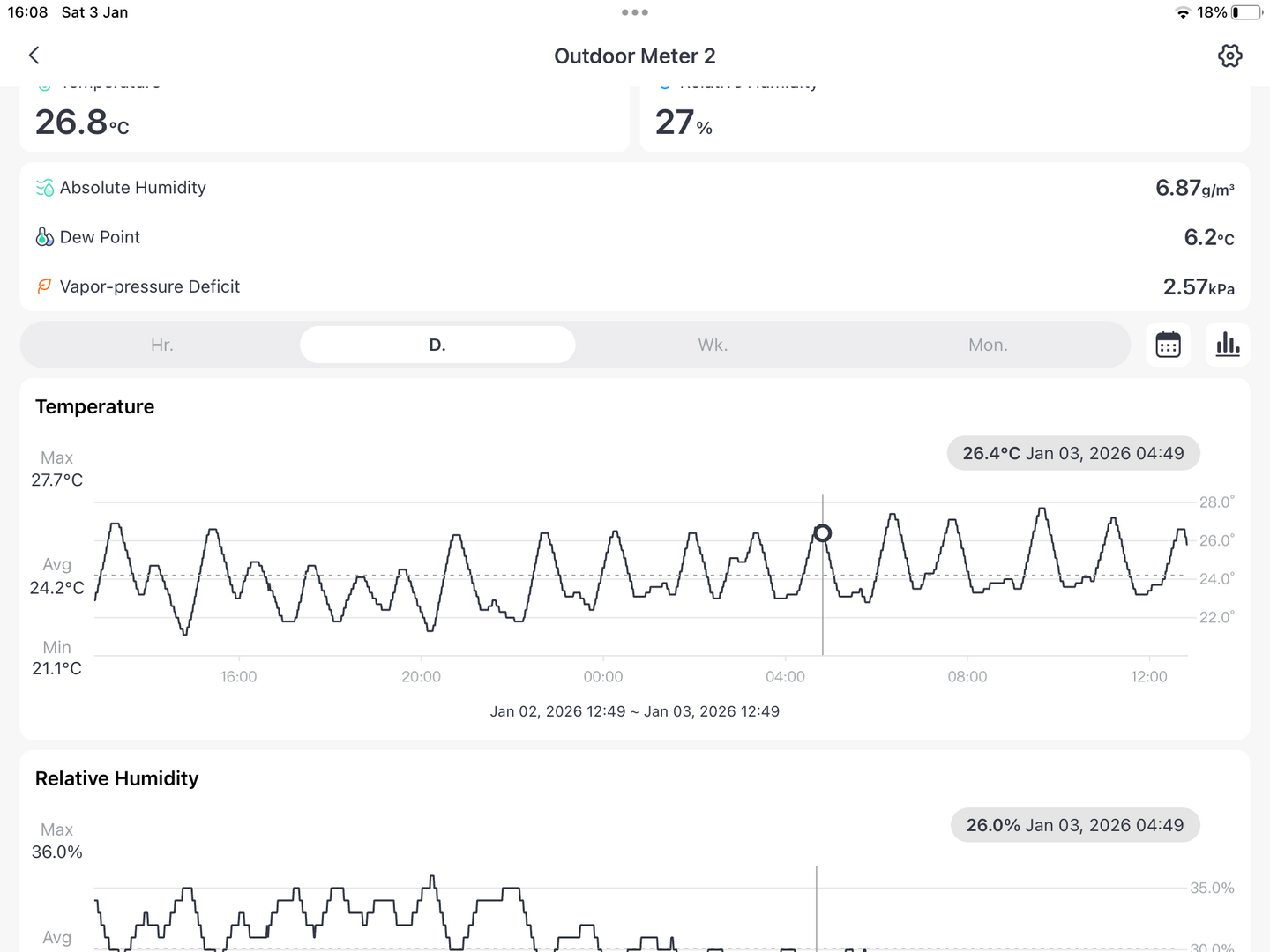Tap the current 26.8°C temperature card

pos(324,121)
